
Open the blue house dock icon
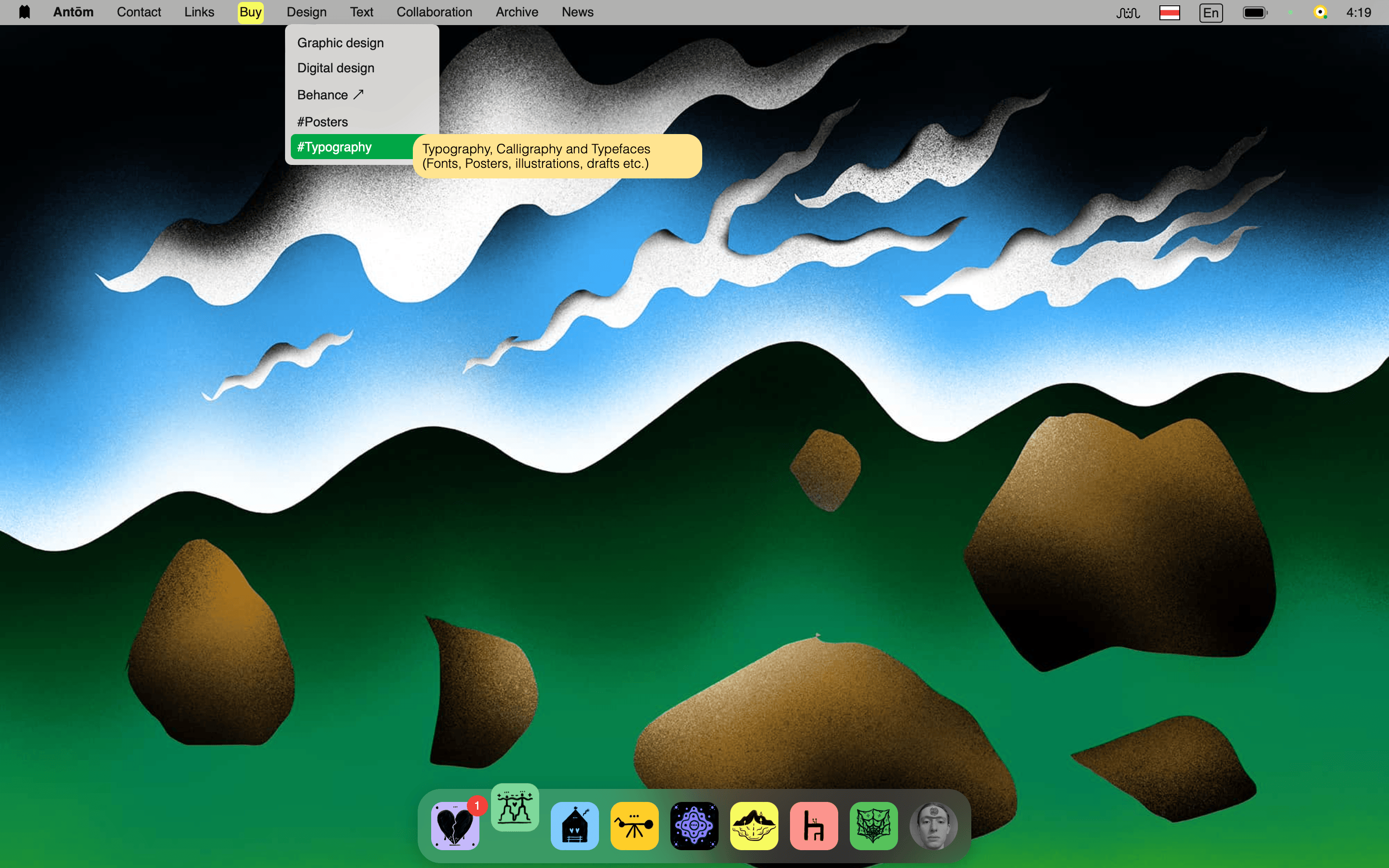click(574, 826)
